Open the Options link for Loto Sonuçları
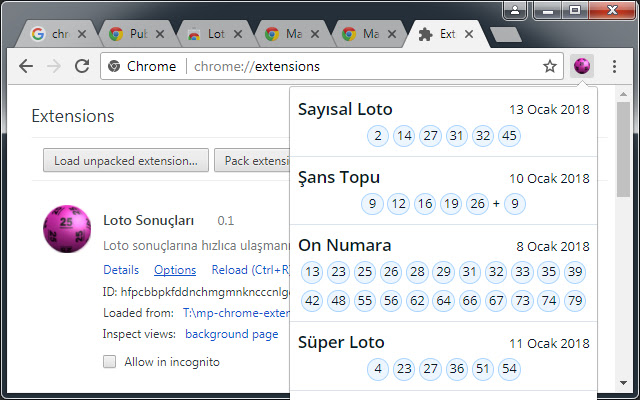The width and height of the screenshot is (640, 400). tap(175, 270)
